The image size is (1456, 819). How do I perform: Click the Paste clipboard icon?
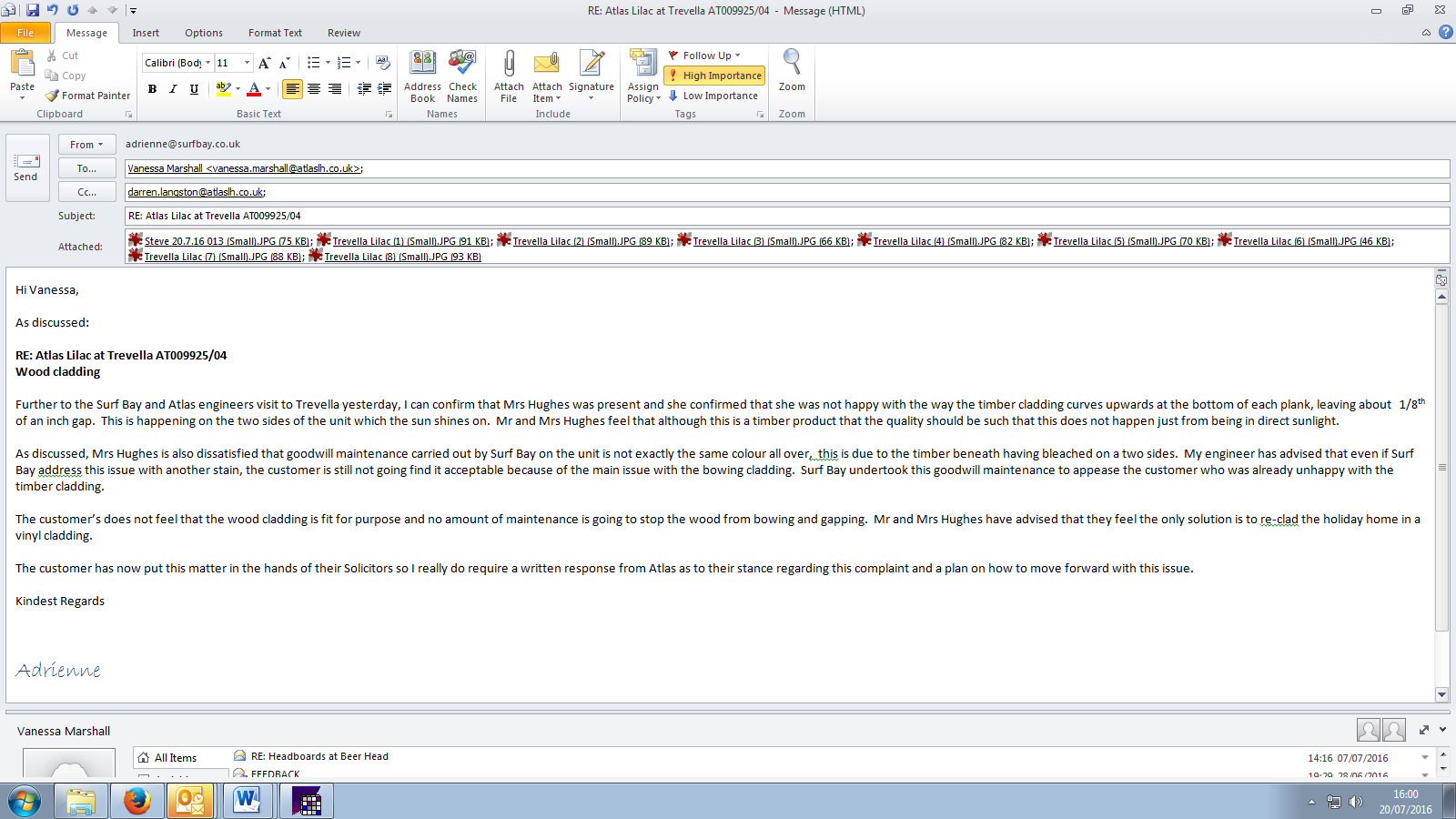point(22,64)
